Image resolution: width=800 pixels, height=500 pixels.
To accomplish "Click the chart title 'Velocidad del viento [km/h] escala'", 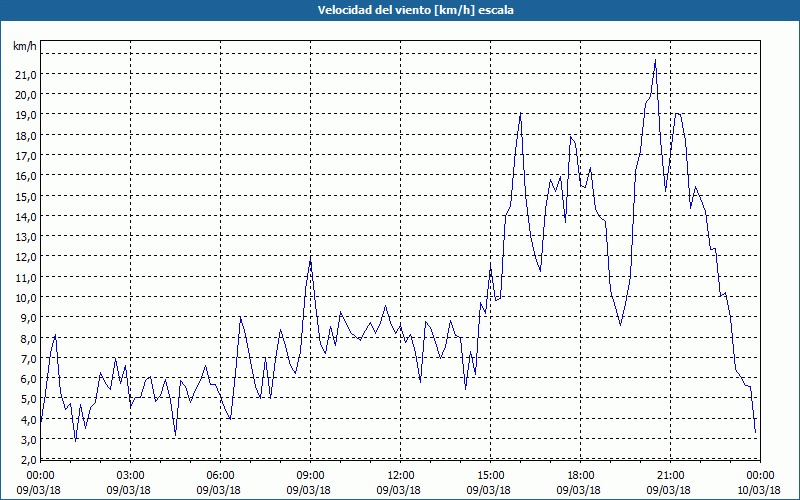I will point(415,10).
